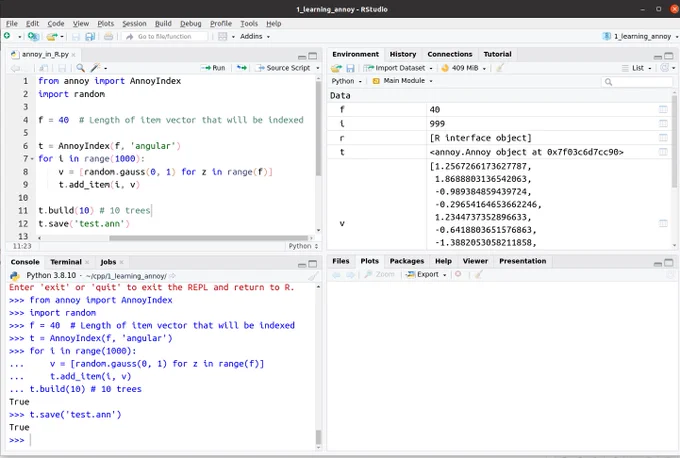Open the List view mode dropdown

637,68
